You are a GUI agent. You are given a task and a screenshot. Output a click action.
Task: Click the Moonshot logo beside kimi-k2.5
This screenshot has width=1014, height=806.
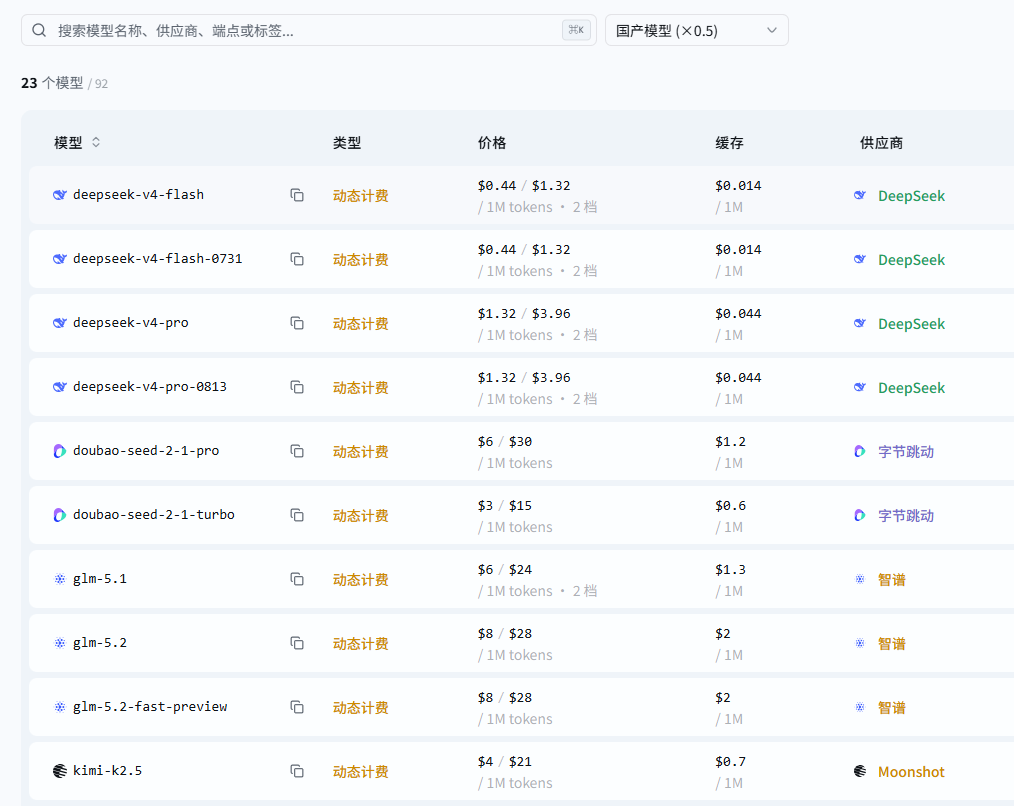(x=59, y=771)
